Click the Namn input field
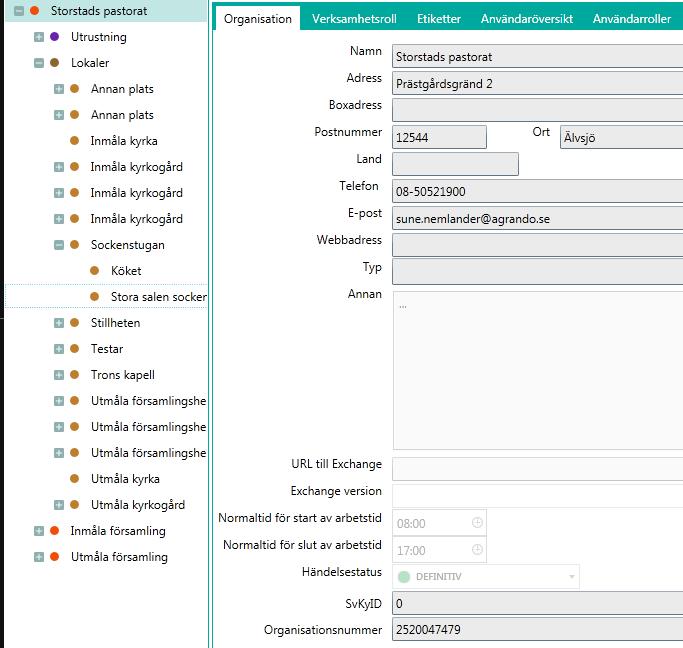683x648 pixels. (x=538, y=57)
